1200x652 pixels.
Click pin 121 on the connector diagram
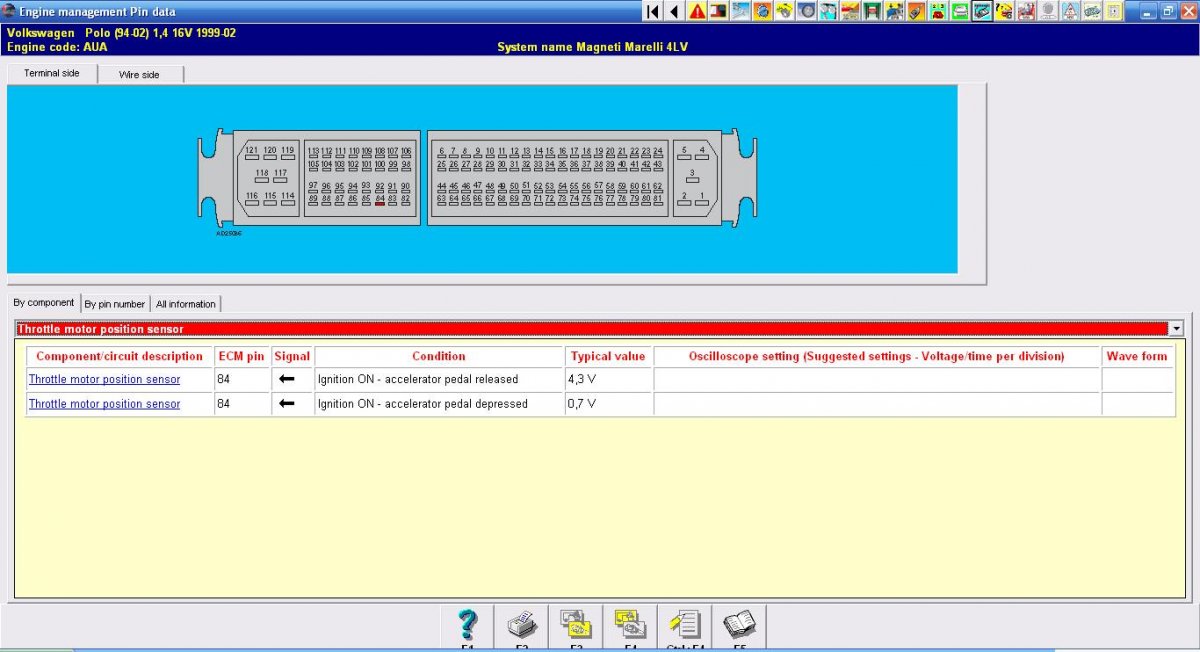tap(252, 152)
